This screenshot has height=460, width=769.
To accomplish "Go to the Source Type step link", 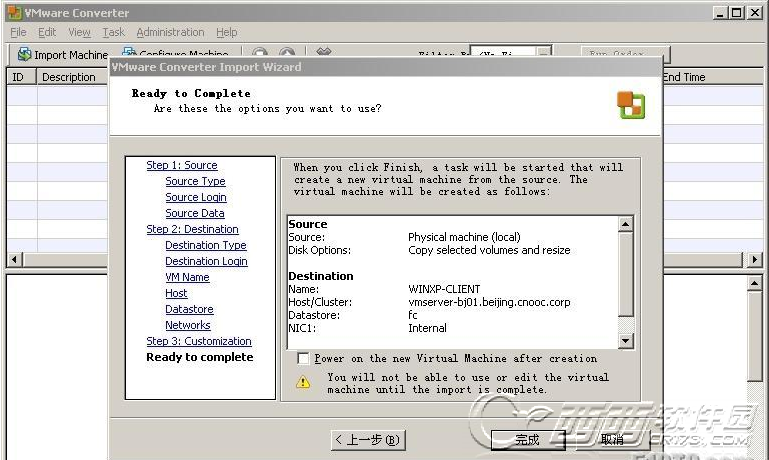I will coord(195,181).
